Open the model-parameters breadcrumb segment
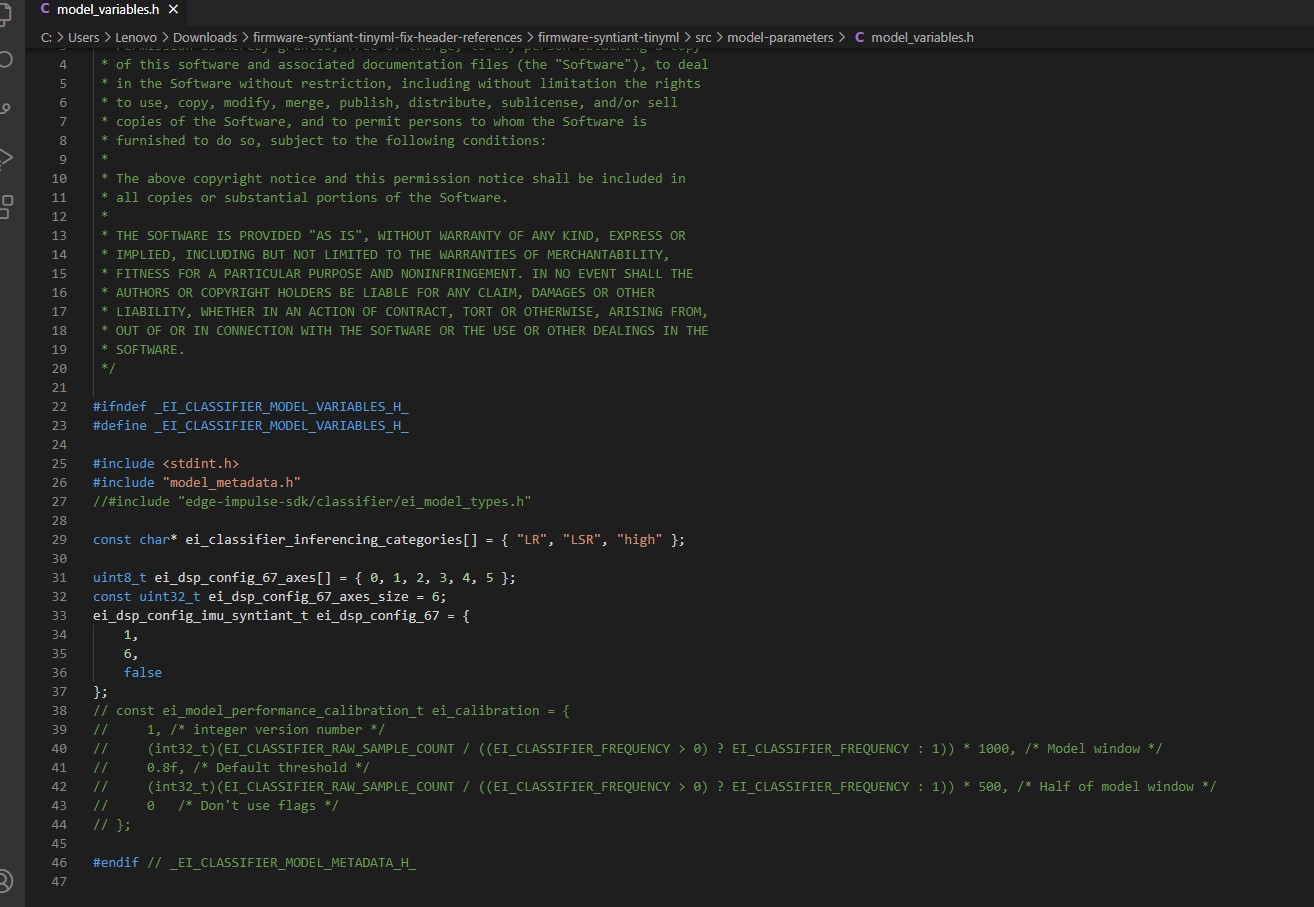 click(780, 37)
